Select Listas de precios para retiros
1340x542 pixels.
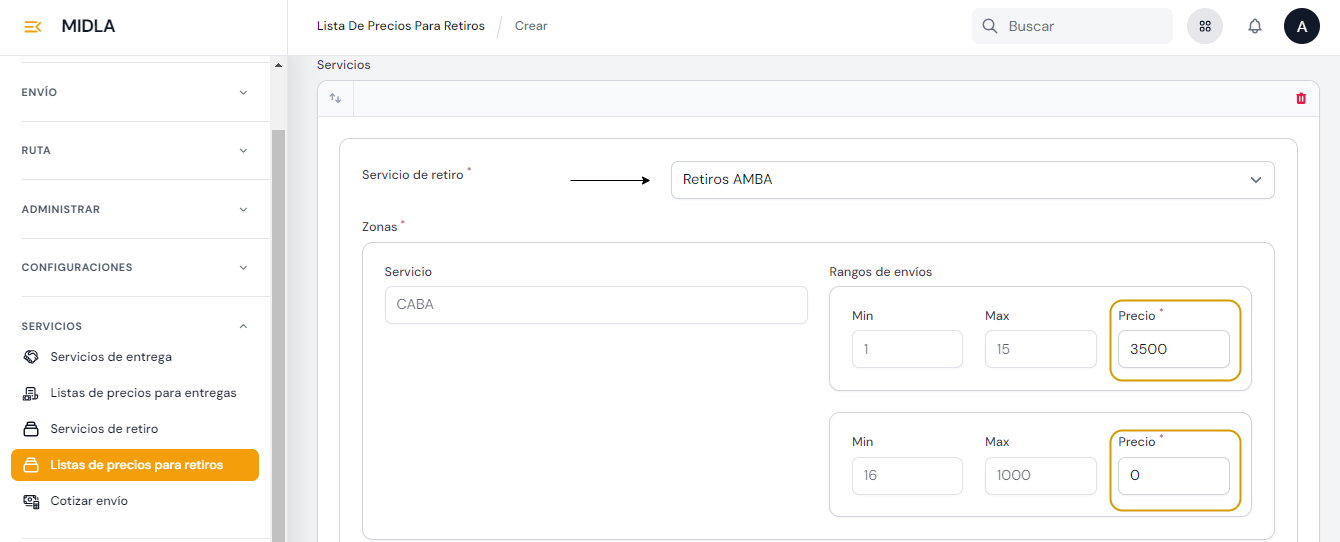pyautogui.click(x=136, y=465)
